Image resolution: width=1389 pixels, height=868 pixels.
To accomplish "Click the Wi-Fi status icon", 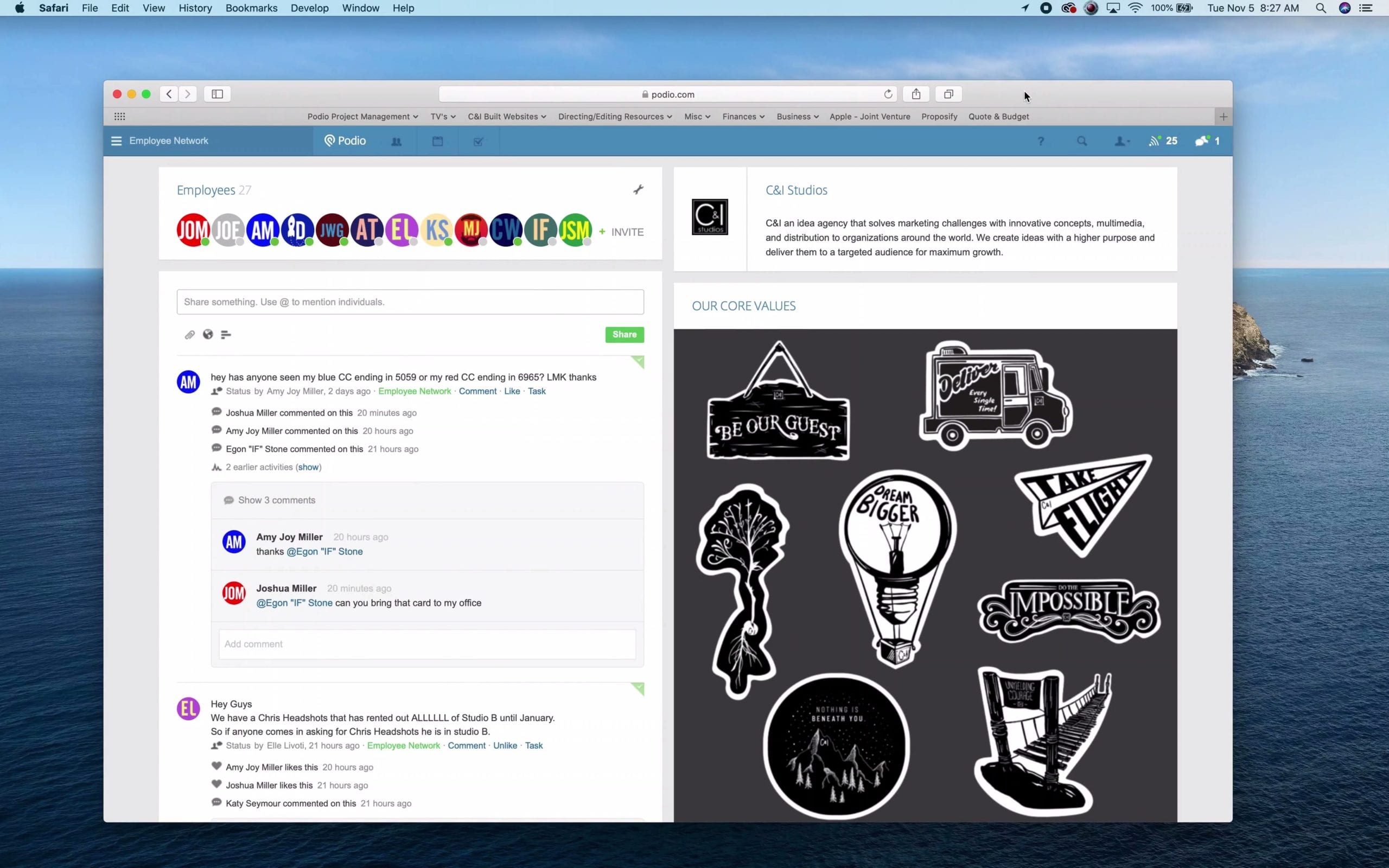I will (1135, 8).
